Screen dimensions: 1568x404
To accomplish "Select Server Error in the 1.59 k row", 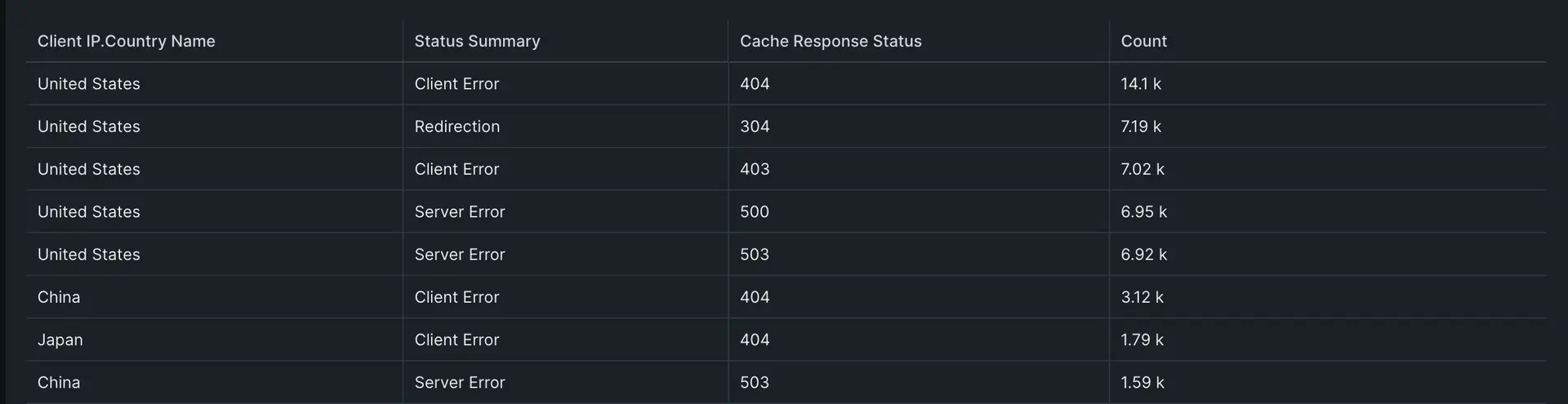I will click(460, 383).
